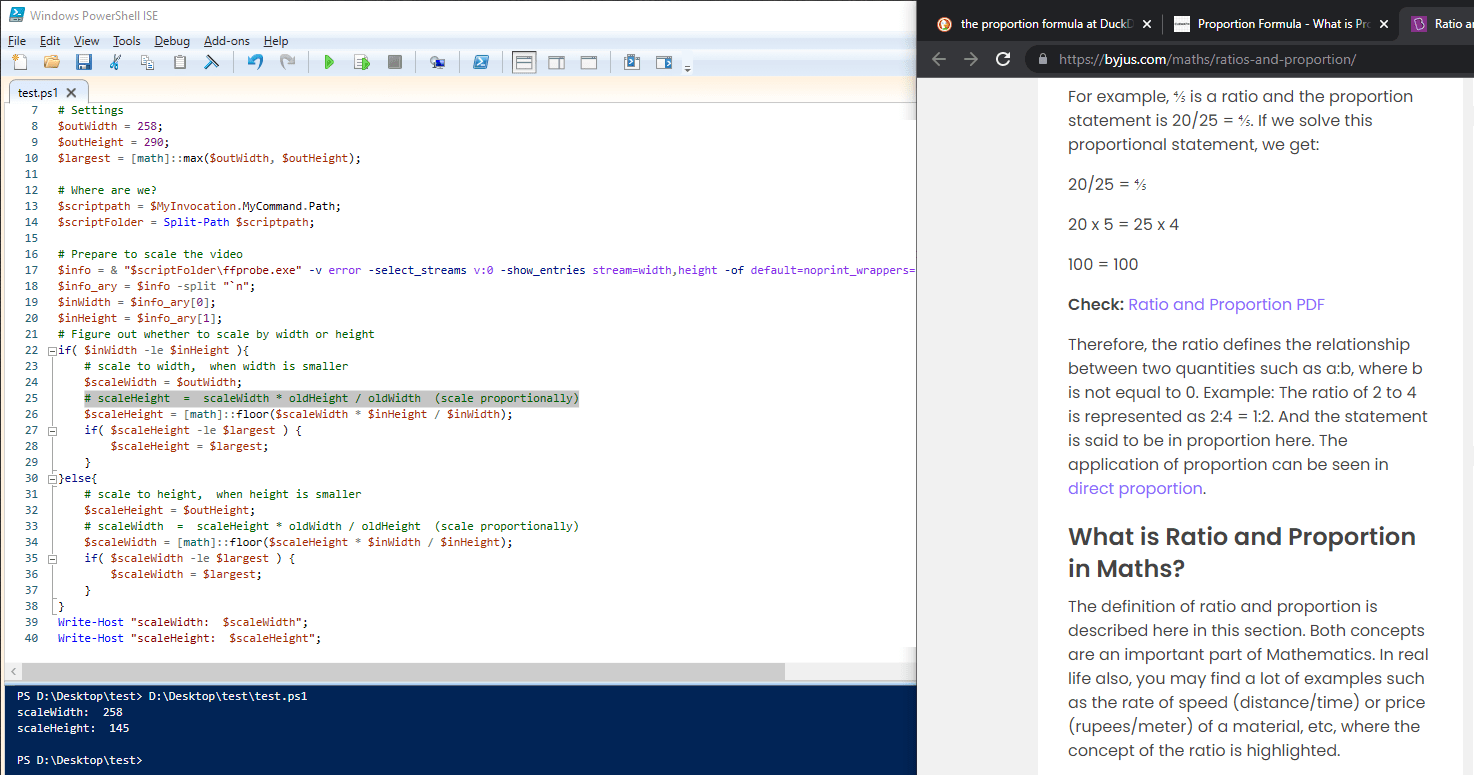The width and height of the screenshot is (1474, 775).
Task: Save the script with the floppy disk icon
Action: [x=84, y=62]
